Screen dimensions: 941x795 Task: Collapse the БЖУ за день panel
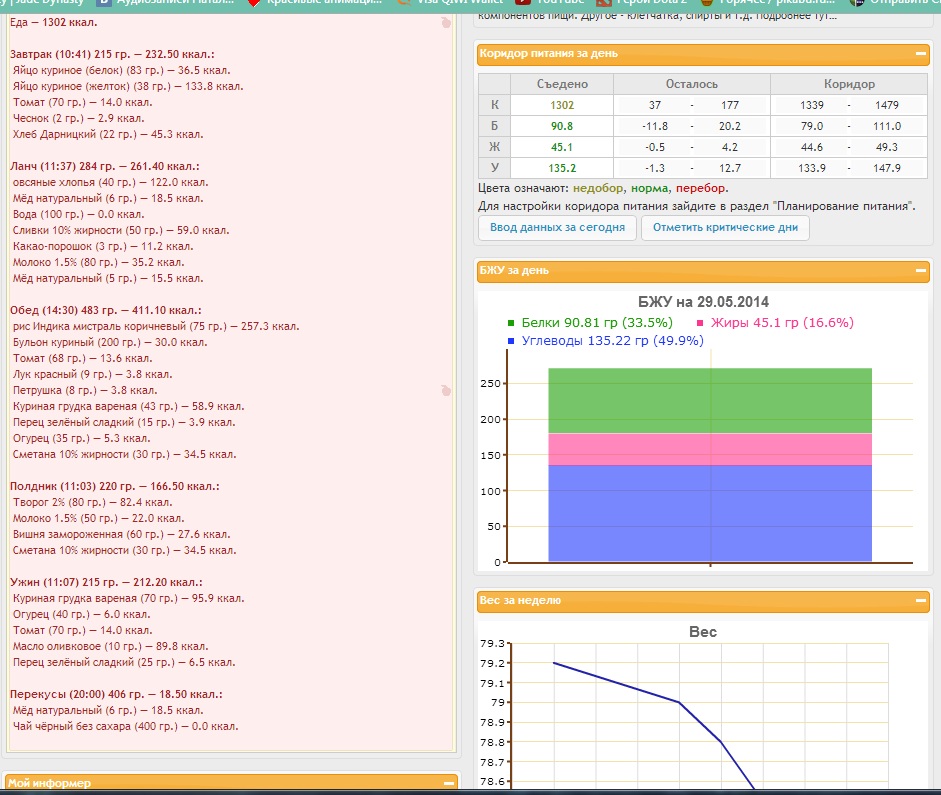[x=920, y=270]
